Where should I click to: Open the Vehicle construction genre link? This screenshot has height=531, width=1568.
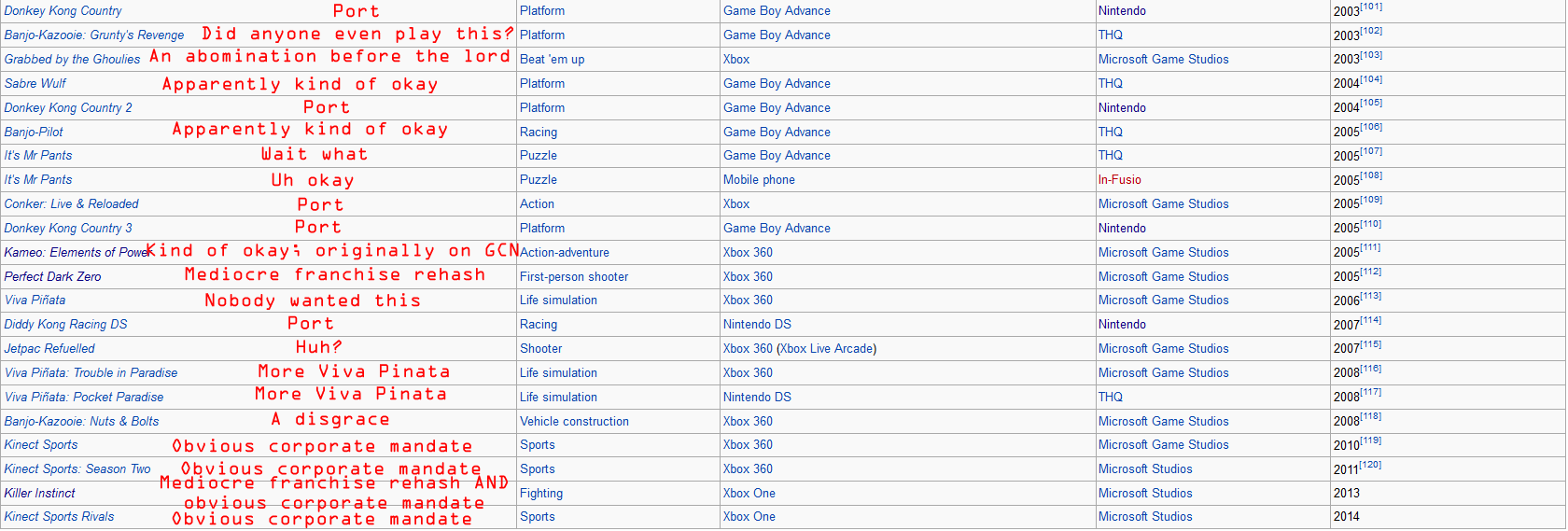[x=574, y=422]
